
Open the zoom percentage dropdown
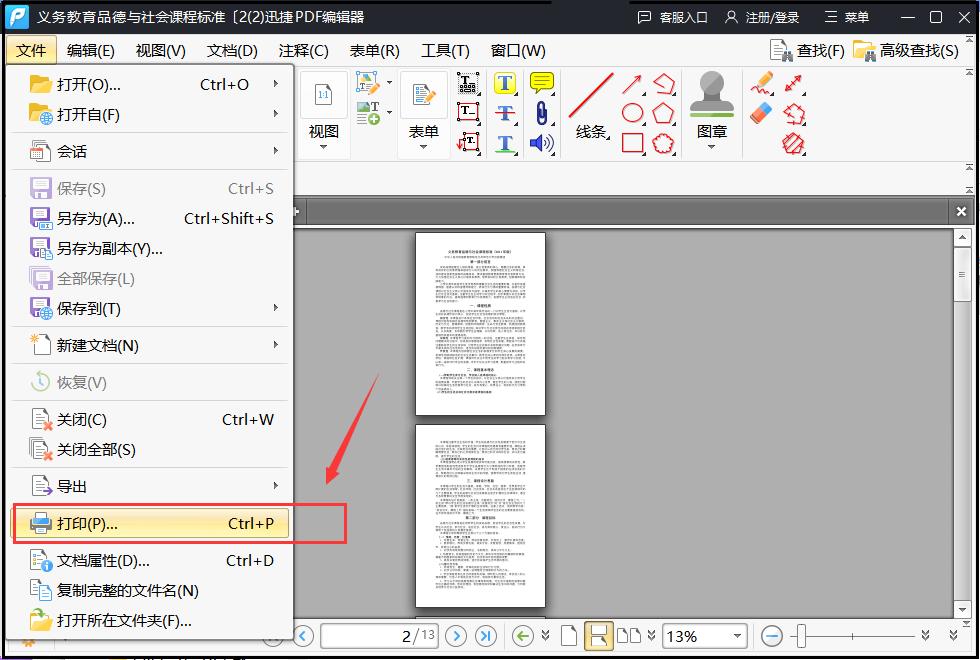[x=735, y=635]
